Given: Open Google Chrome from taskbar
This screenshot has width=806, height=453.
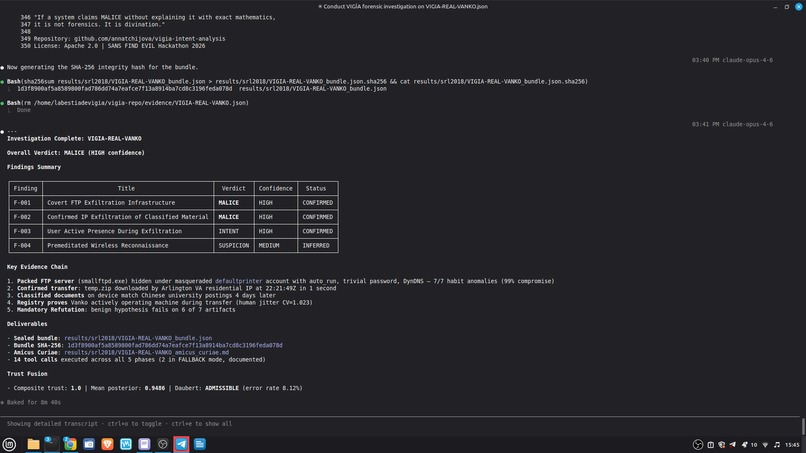Looking at the screenshot, I should [70, 444].
